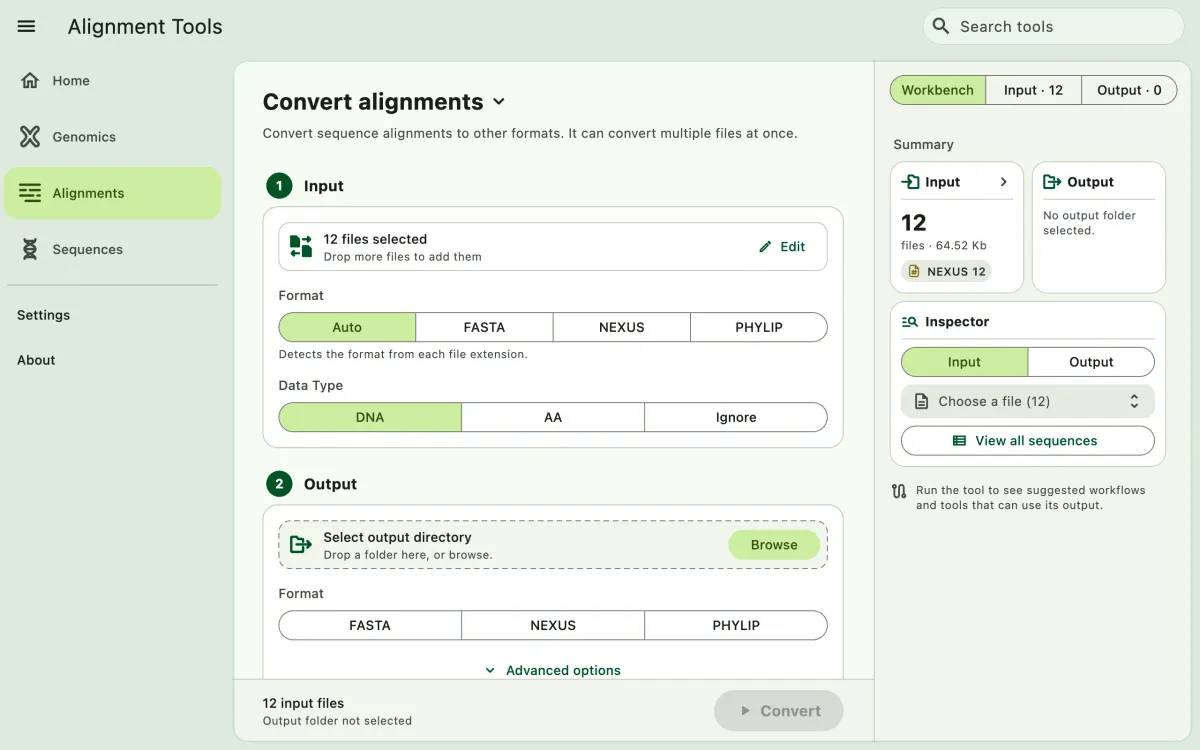Choose FASTA as output format

pyautogui.click(x=370, y=625)
